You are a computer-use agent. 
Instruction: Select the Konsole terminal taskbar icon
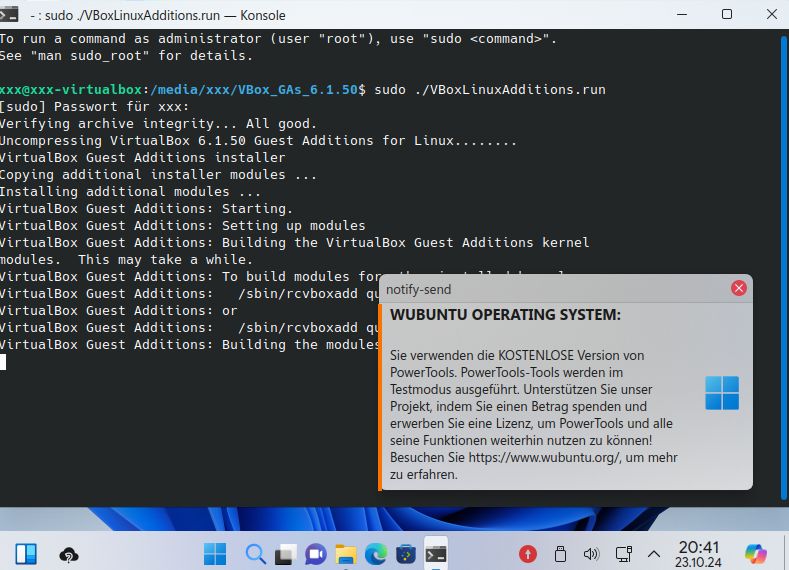(436, 554)
